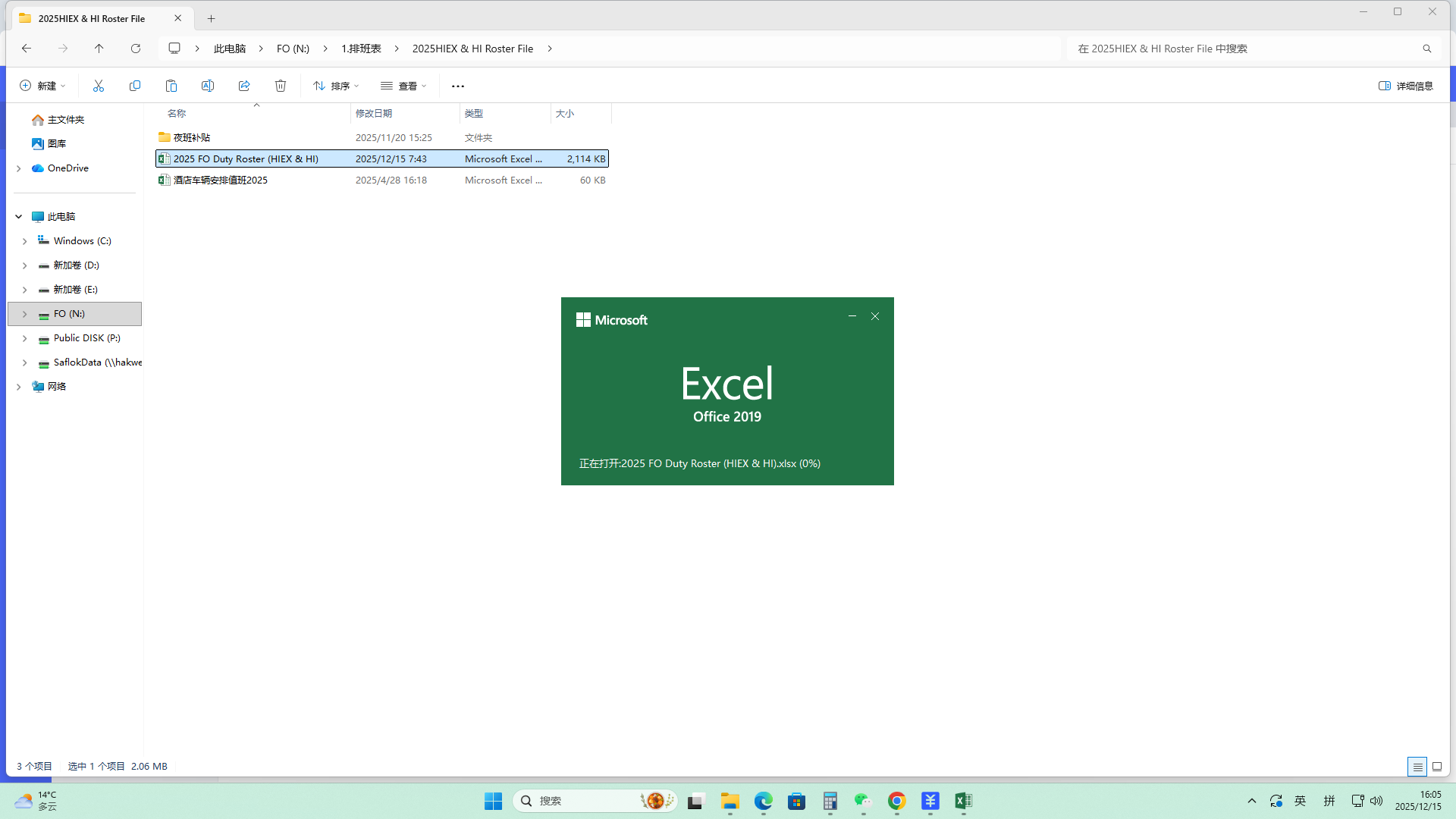Click the Paste clipboard icon
The width and height of the screenshot is (1456, 819).
coord(171,86)
